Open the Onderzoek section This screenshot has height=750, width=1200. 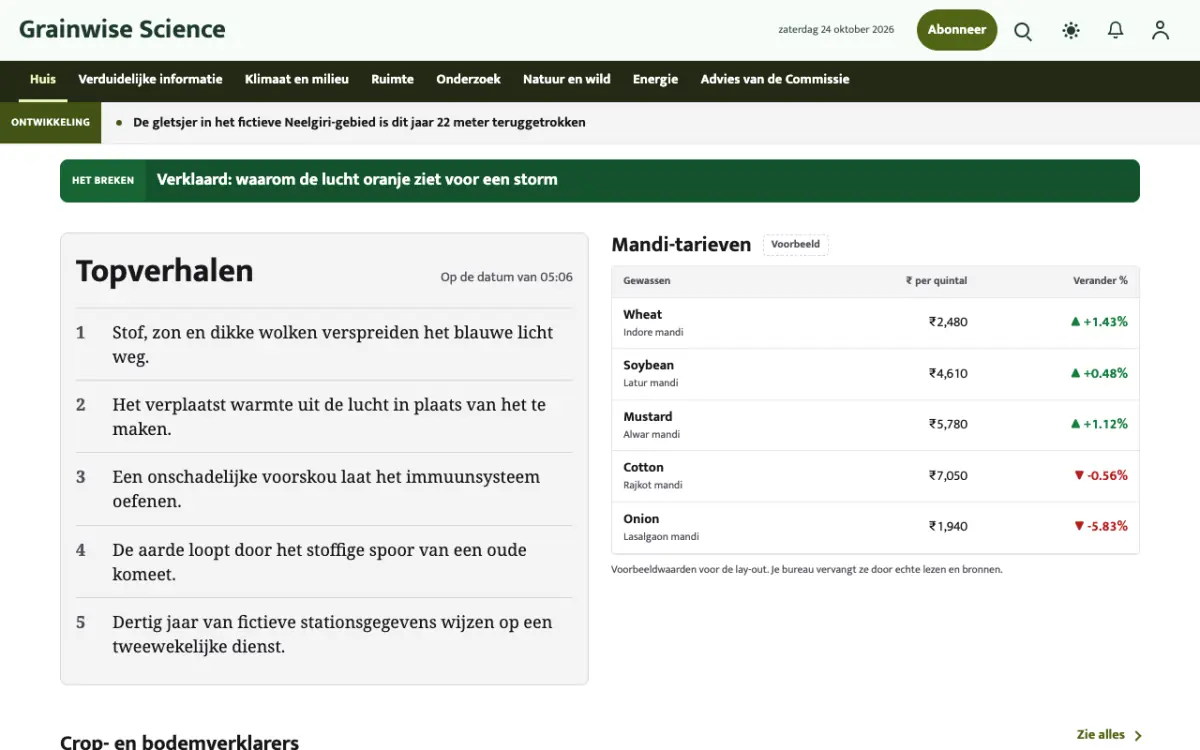click(468, 80)
